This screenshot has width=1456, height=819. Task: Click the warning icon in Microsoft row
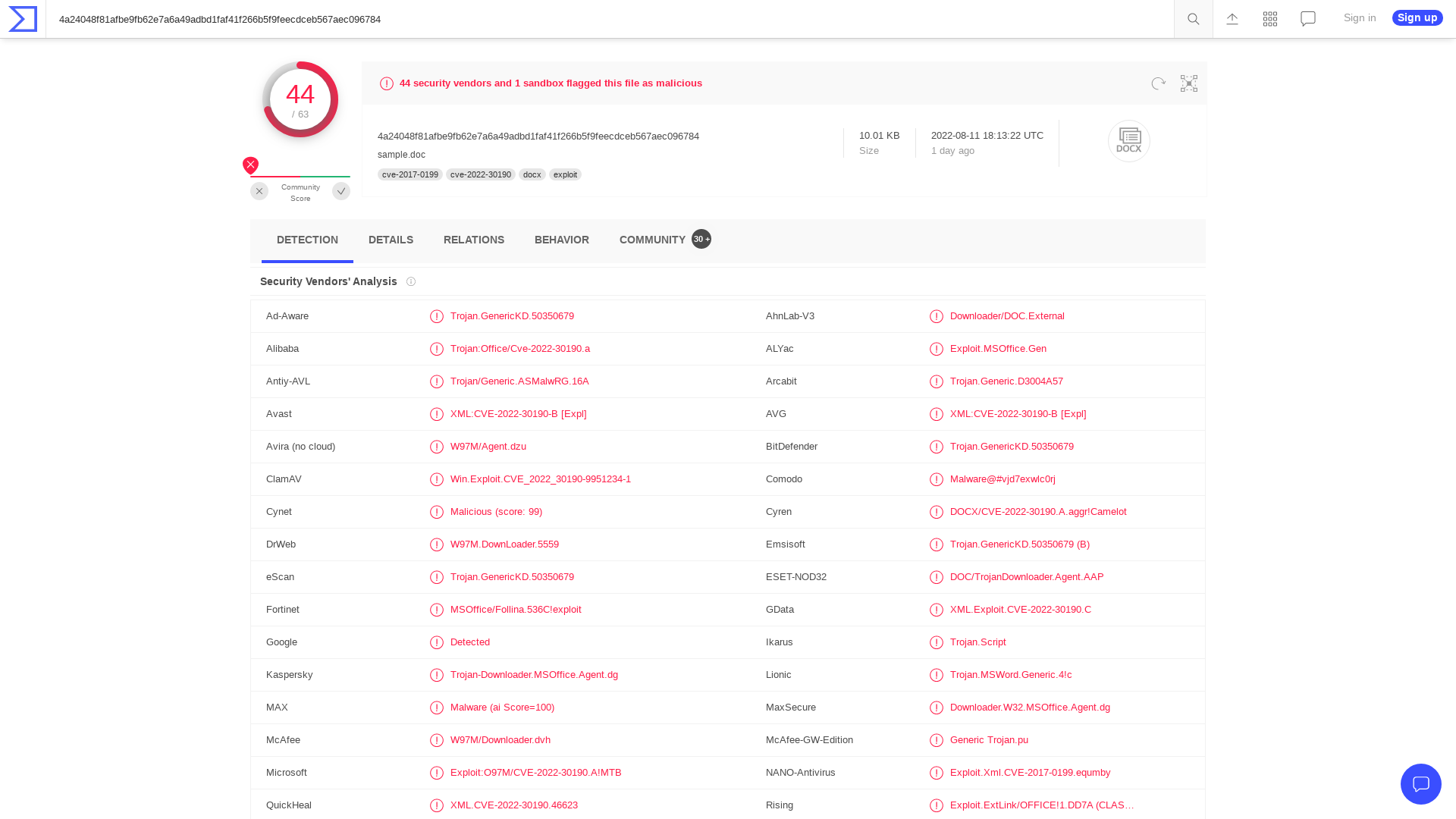click(437, 773)
